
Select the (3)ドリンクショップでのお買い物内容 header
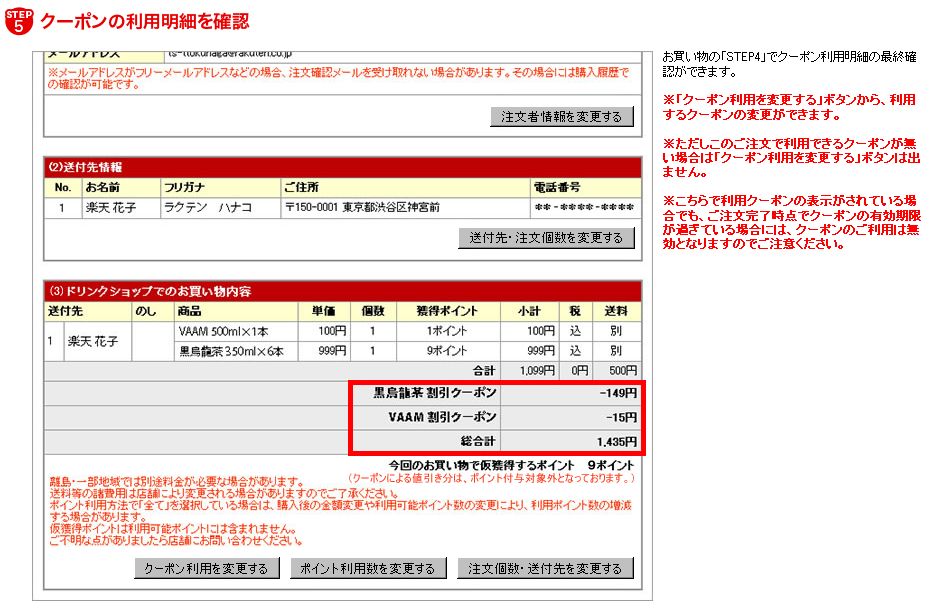coord(343,291)
